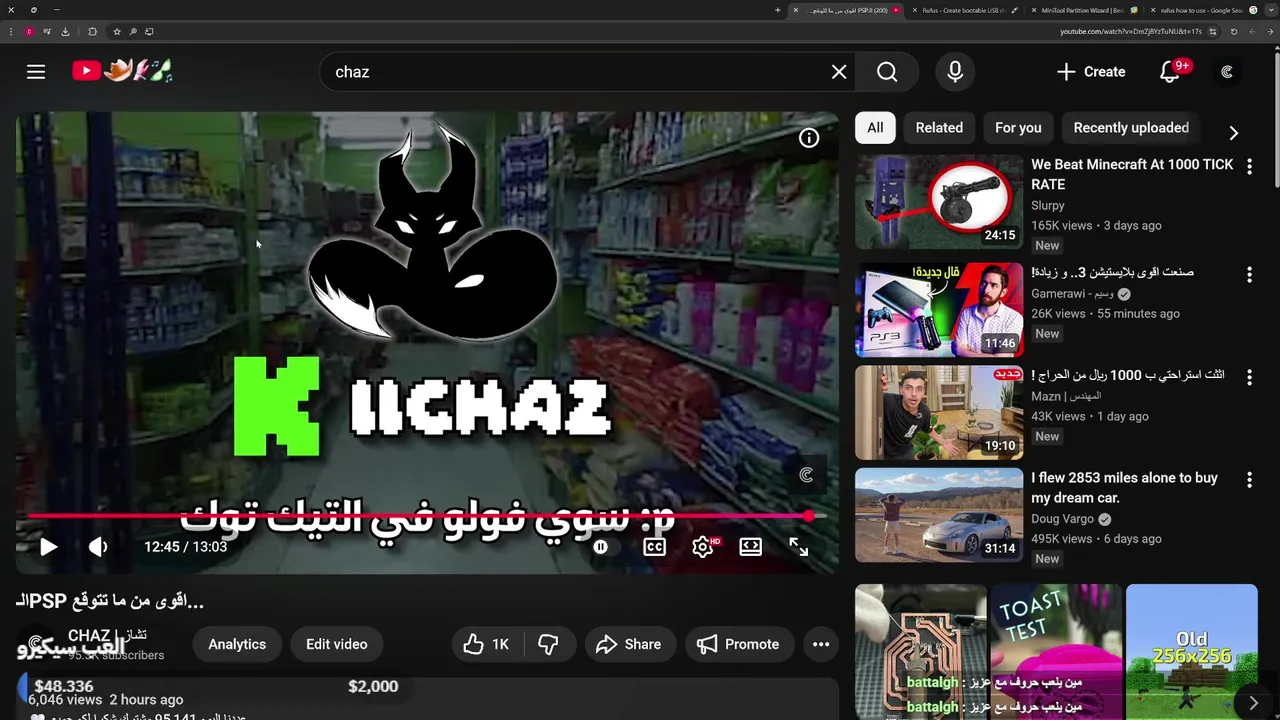Open the Mazn 19:10 video thumbnail

[x=939, y=412]
